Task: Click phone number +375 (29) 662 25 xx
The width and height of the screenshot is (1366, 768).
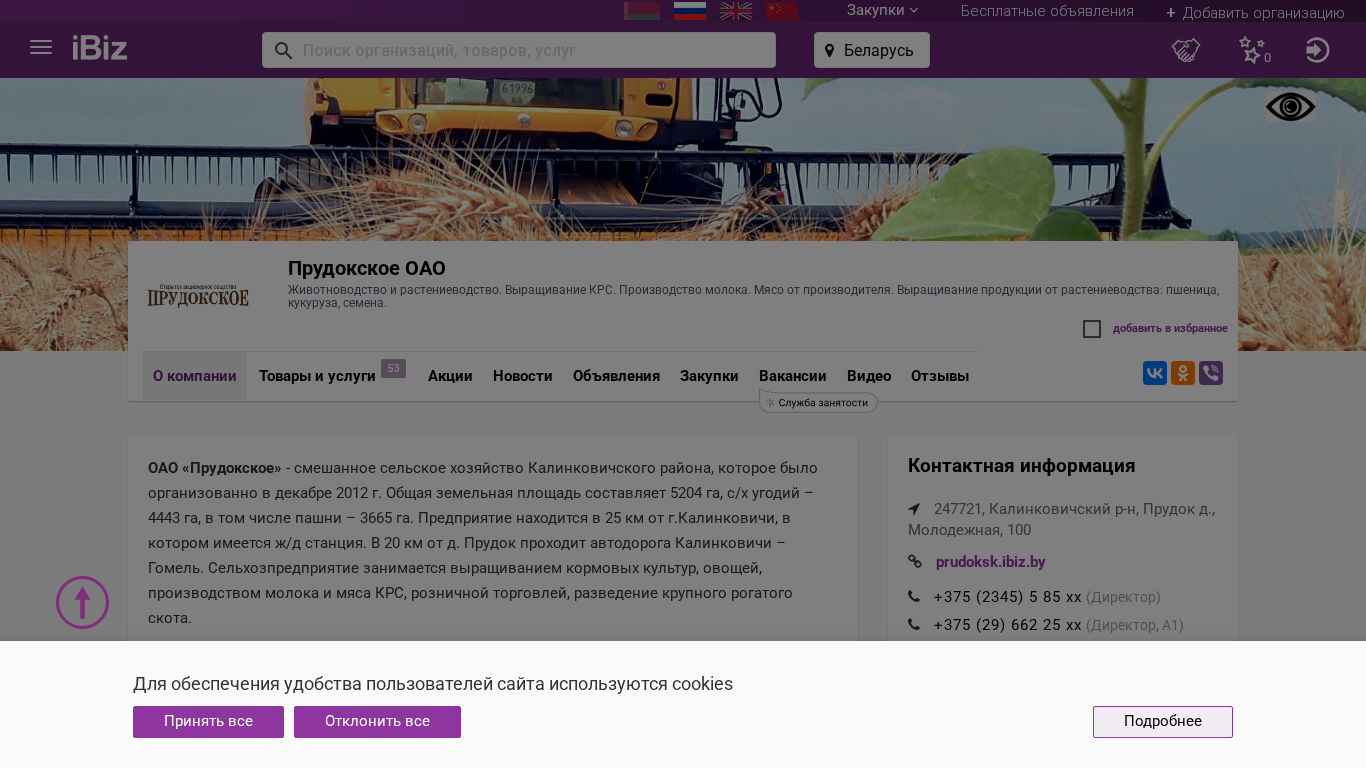Action: pos(1007,625)
